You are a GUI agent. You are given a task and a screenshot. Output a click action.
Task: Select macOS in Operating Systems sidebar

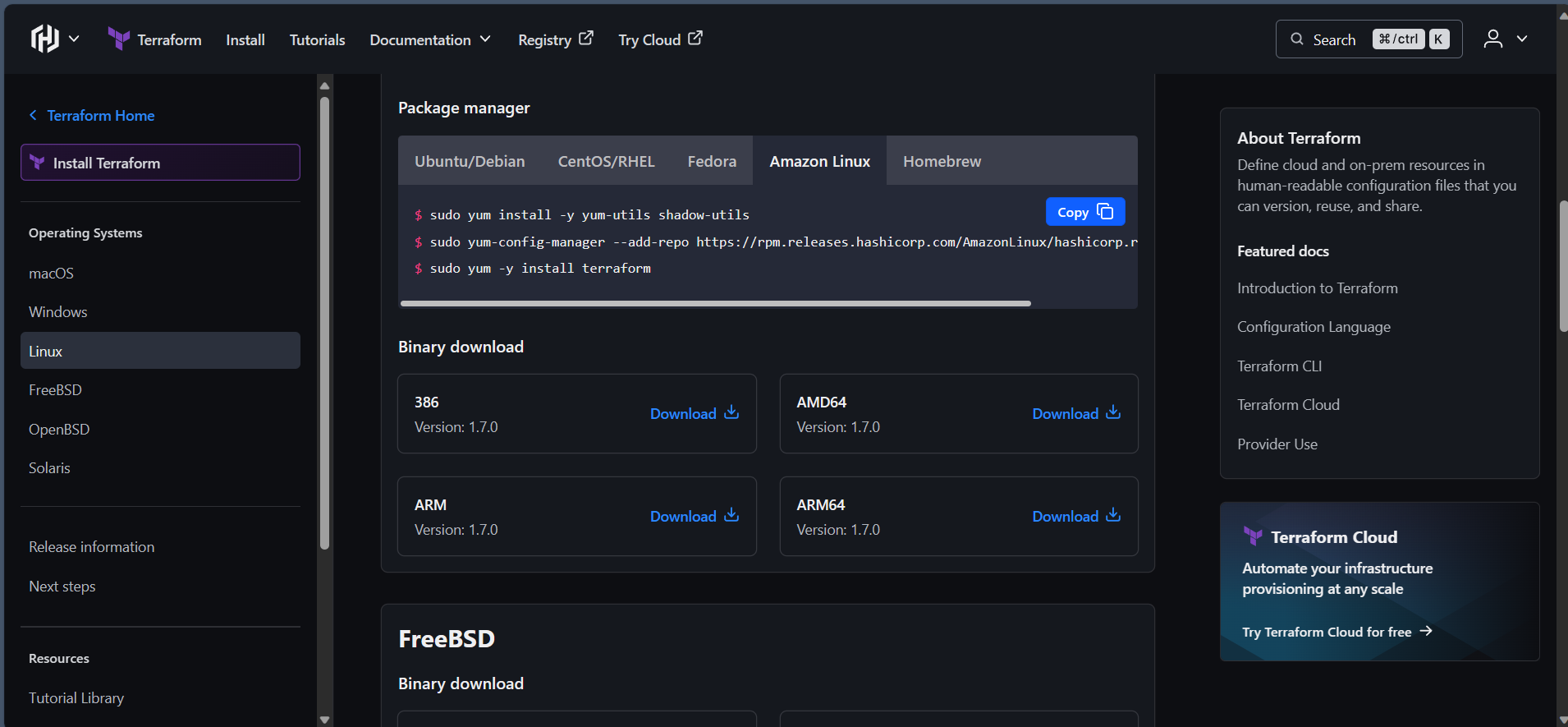tap(51, 274)
